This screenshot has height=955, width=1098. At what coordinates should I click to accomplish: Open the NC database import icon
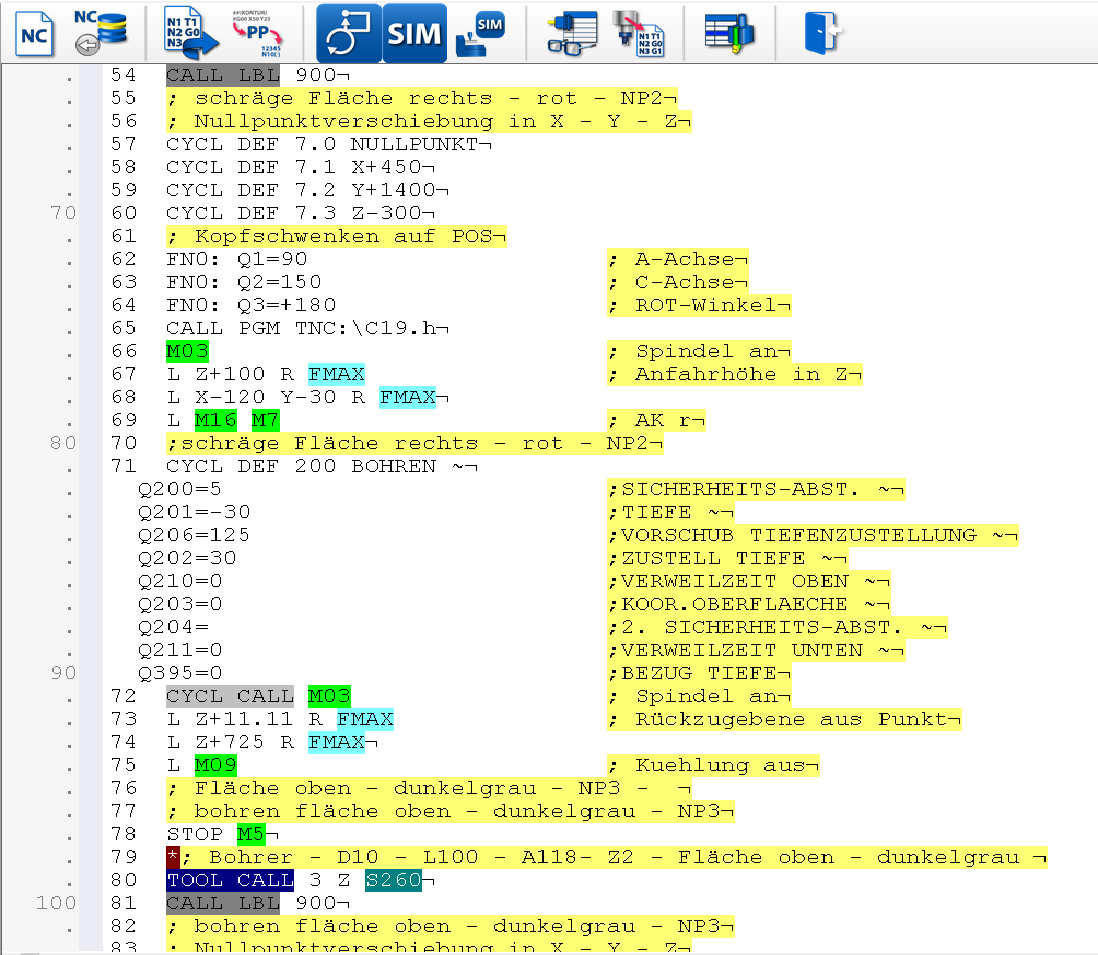[102, 33]
